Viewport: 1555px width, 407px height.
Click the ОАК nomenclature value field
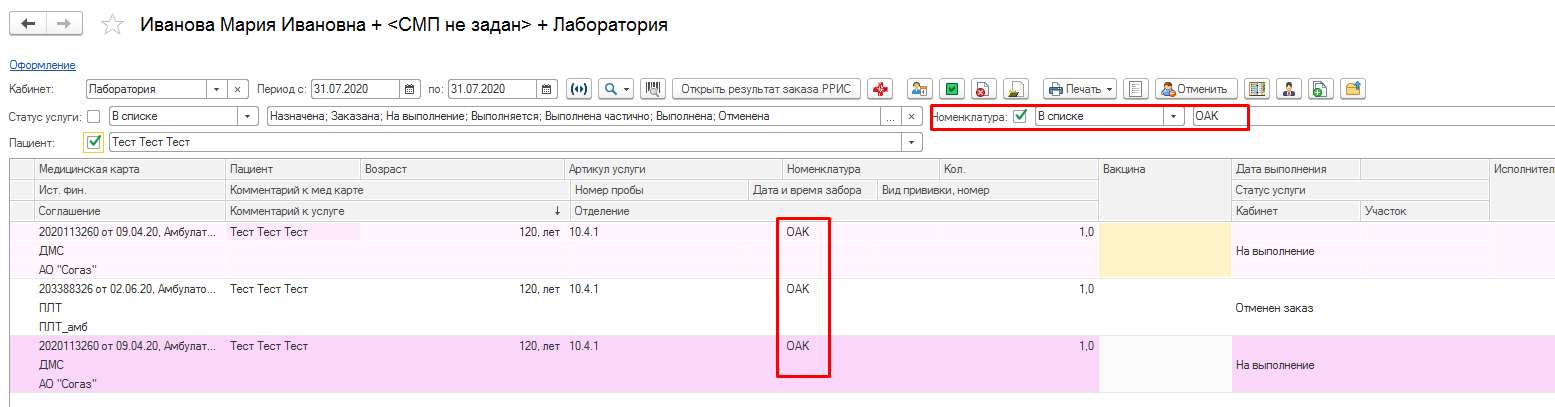coord(1220,116)
